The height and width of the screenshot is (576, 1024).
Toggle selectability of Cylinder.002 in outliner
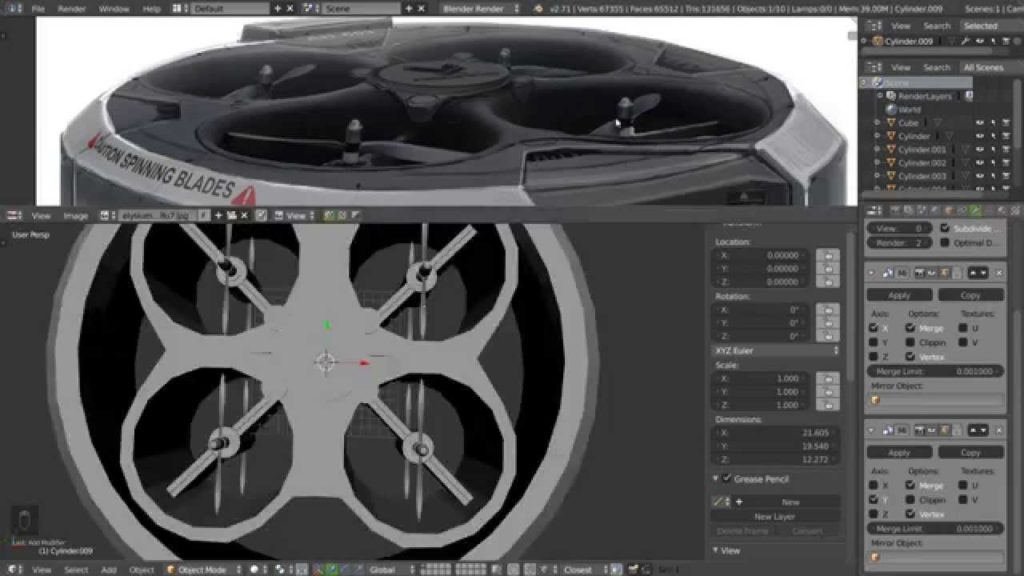click(x=993, y=163)
